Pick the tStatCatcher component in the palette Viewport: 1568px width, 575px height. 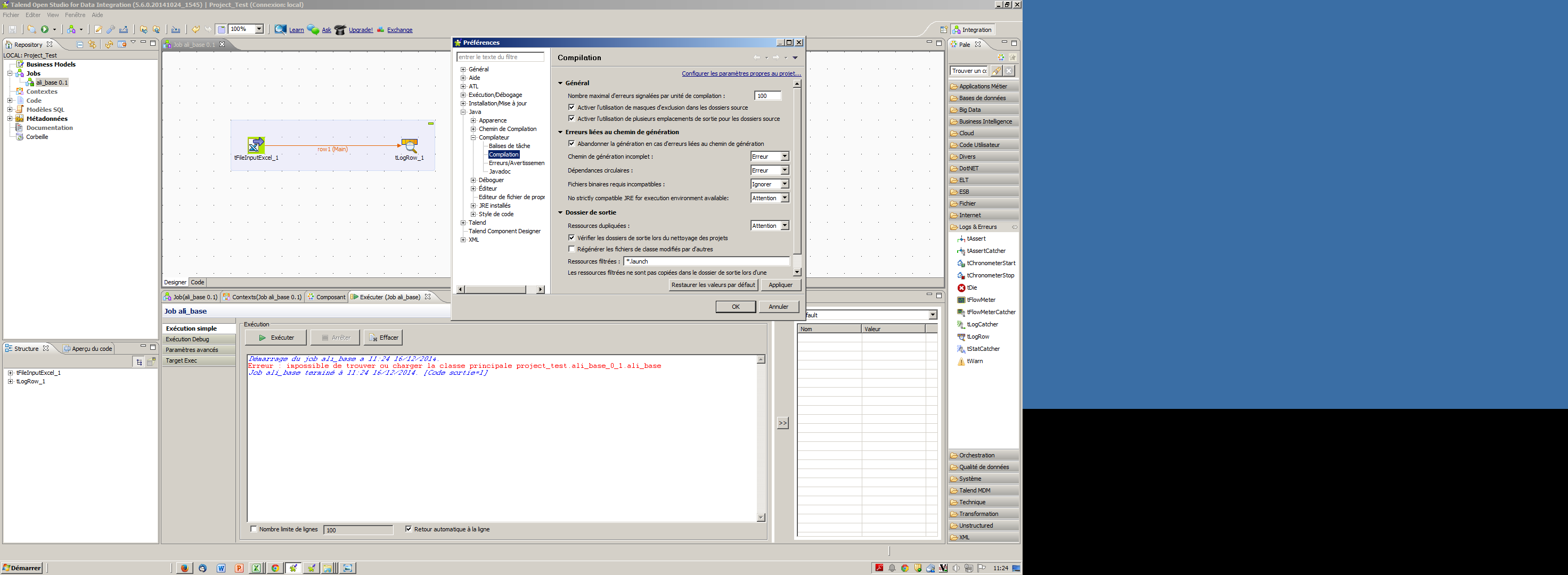pos(978,349)
